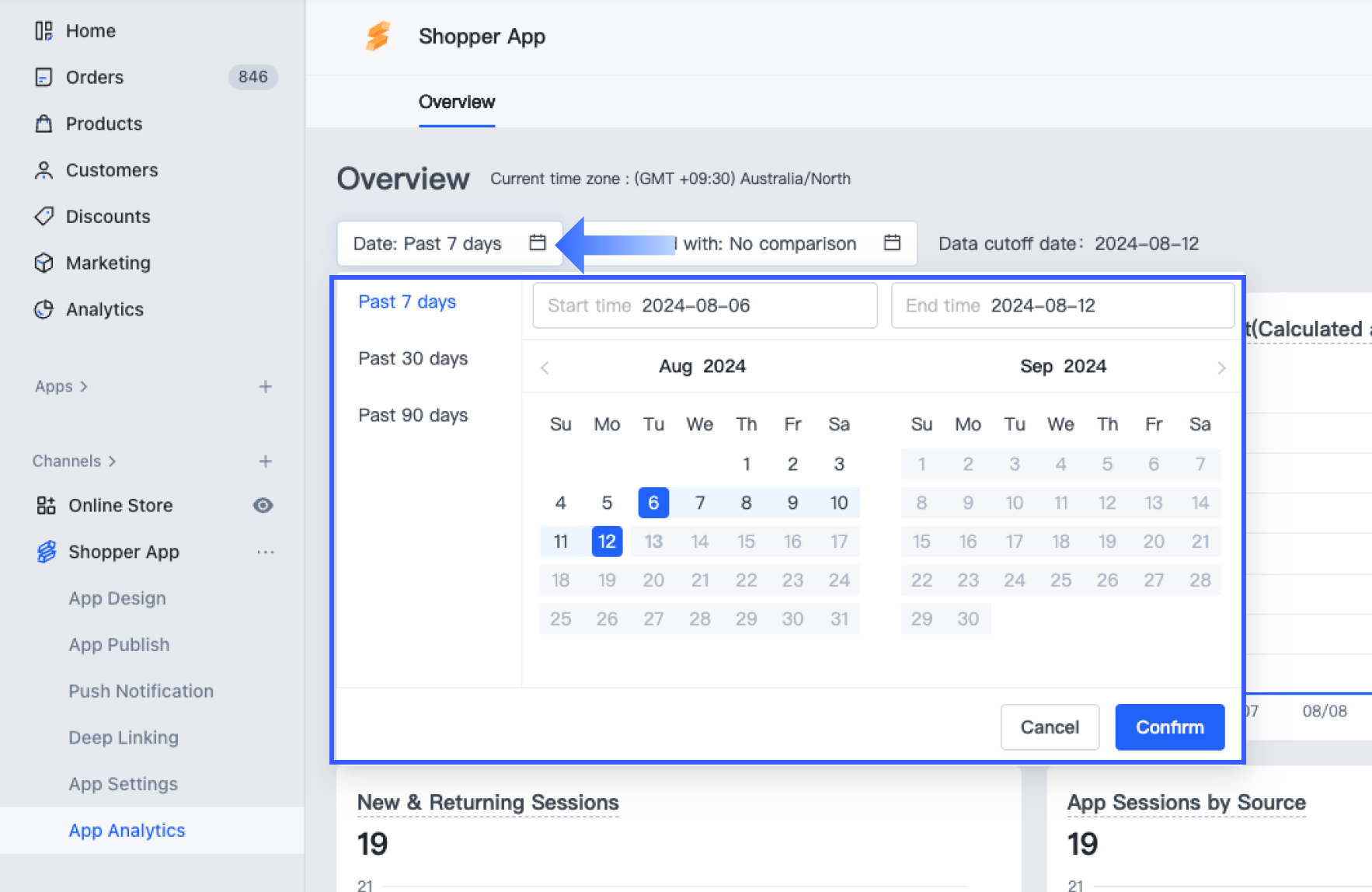Image resolution: width=1372 pixels, height=892 pixels.
Task: Add a new app with plus icon
Action: (265, 387)
